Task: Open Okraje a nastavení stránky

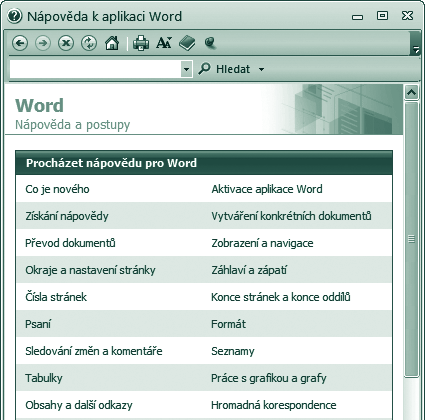Action: click(90, 270)
